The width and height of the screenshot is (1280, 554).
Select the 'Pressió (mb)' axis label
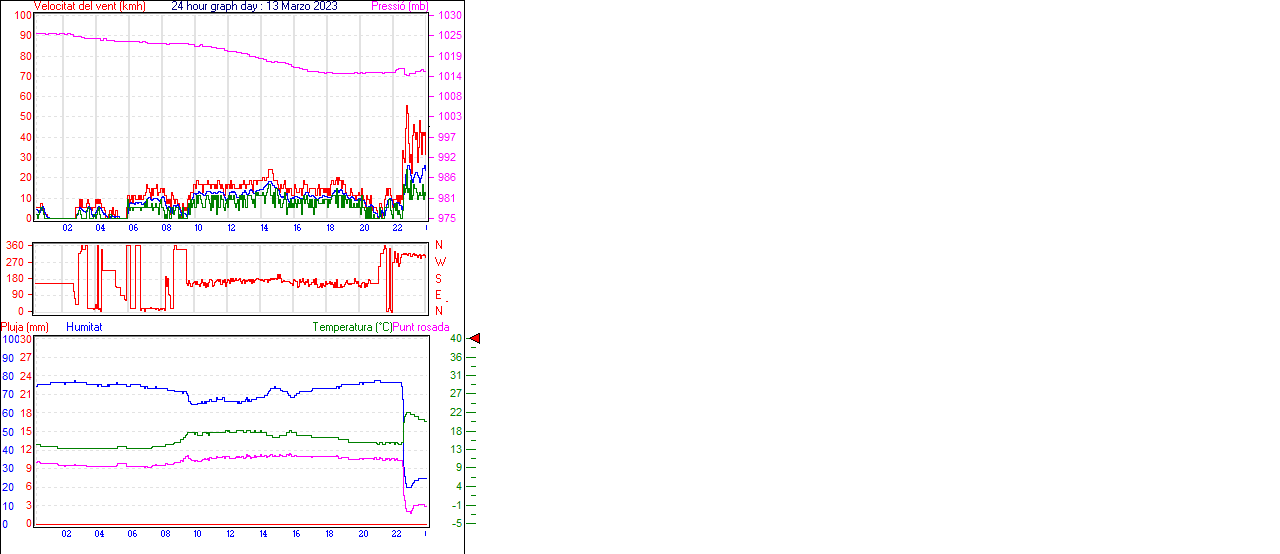399,6
